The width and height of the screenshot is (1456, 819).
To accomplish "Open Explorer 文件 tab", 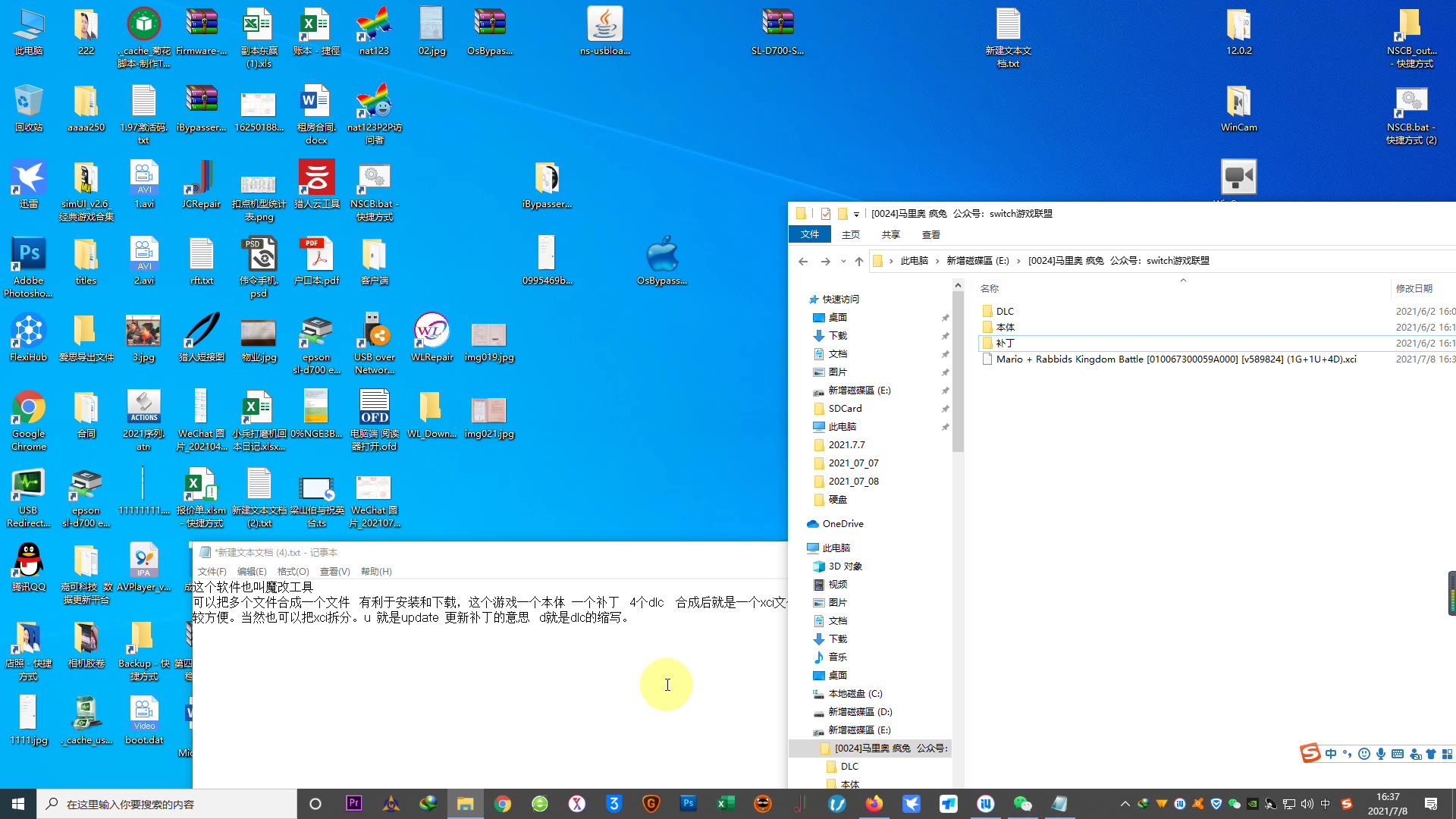I will coord(810,234).
